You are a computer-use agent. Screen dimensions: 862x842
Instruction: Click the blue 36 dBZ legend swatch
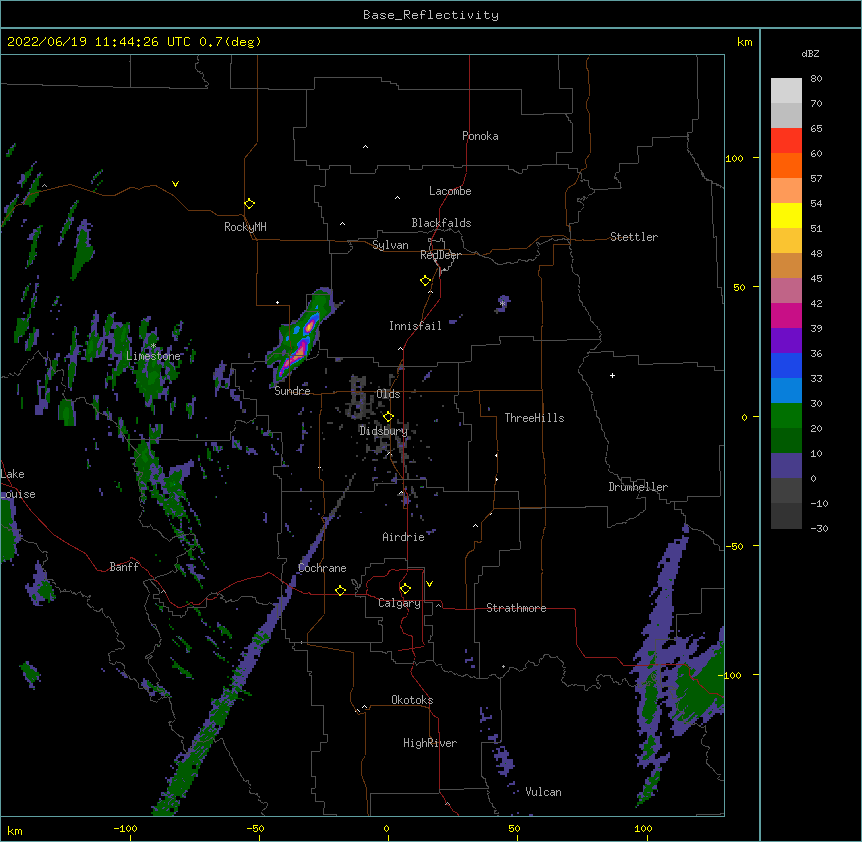point(786,365)
